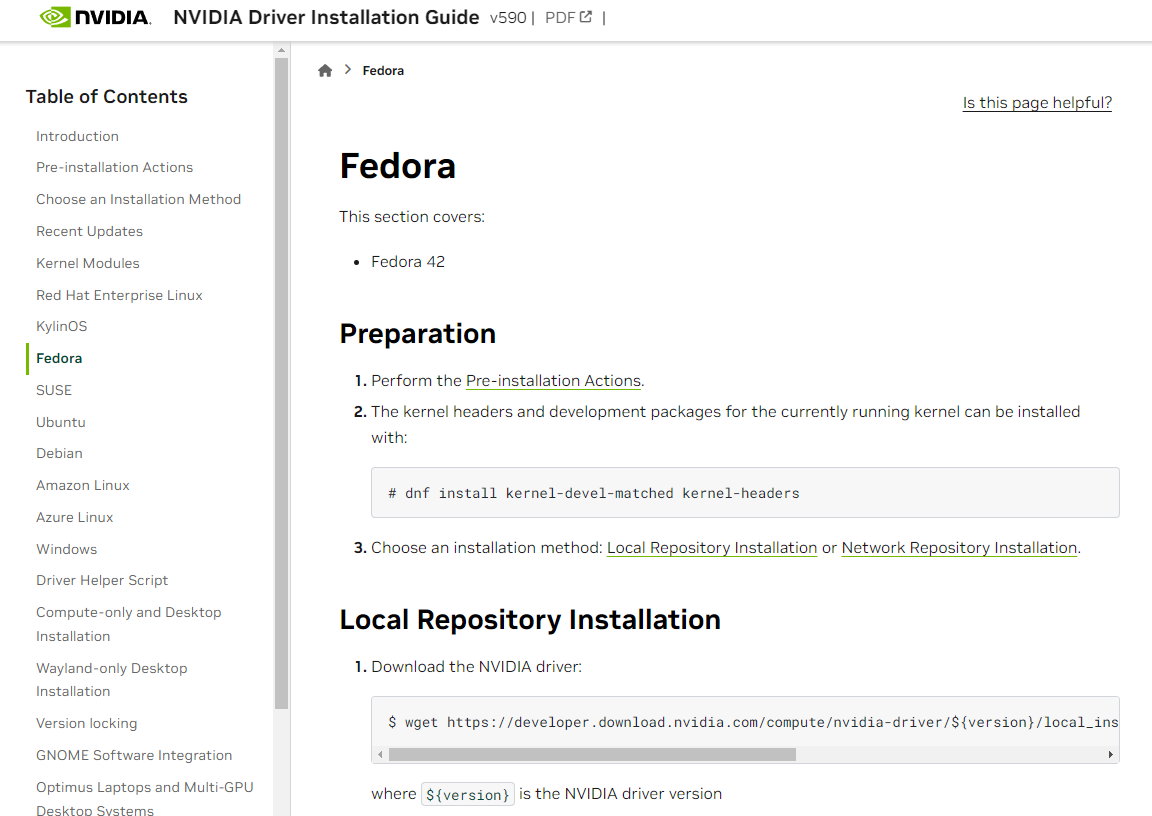The height and width of the screenshot is (816, 1152).
Task: Open the Windows entry in the sidebar
Action: [67, 549]
